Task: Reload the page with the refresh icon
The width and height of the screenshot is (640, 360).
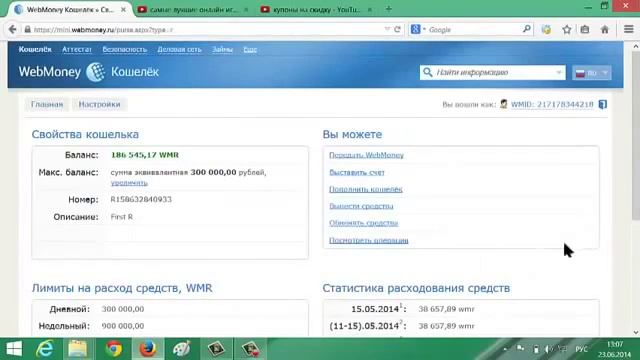Action: [397, 29]
